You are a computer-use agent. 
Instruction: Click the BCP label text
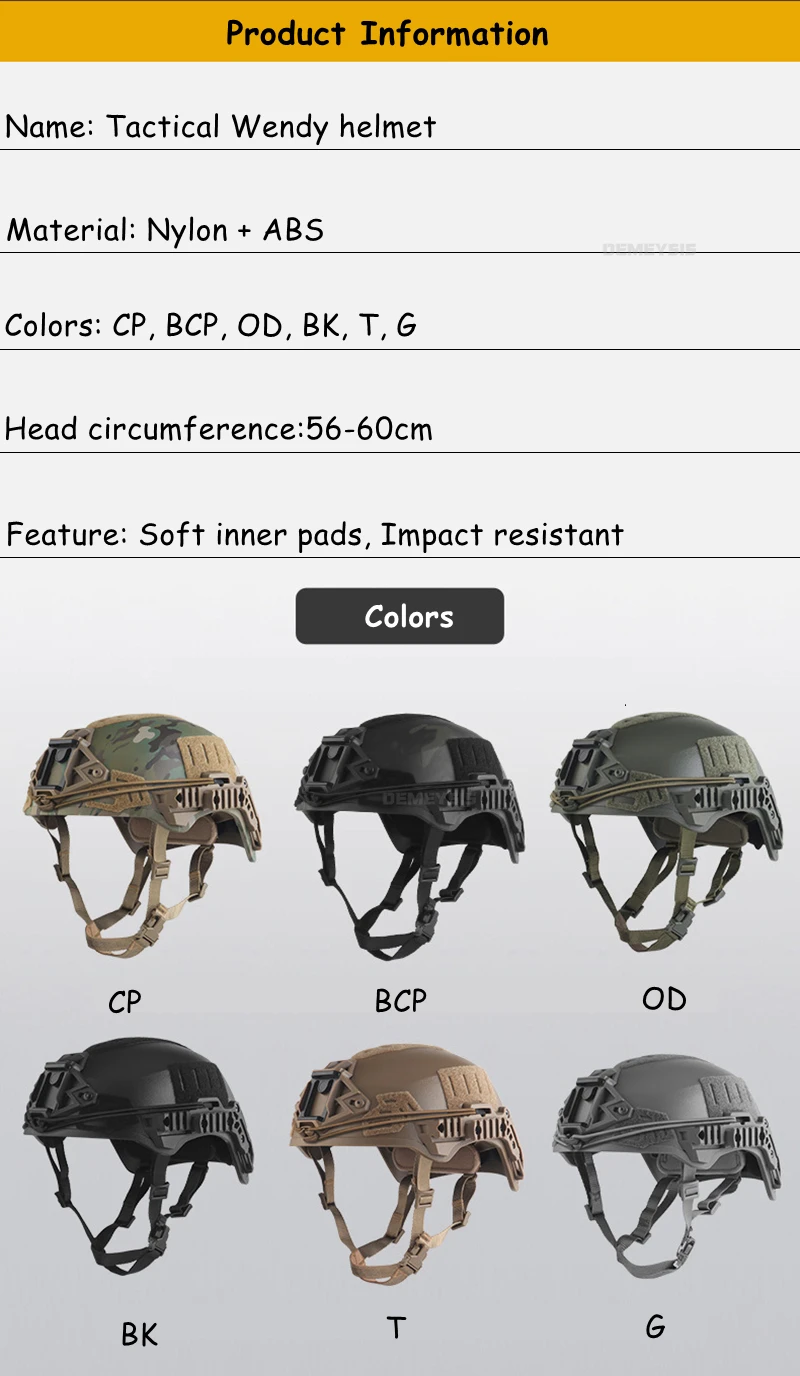click(x=400, y=1000)
